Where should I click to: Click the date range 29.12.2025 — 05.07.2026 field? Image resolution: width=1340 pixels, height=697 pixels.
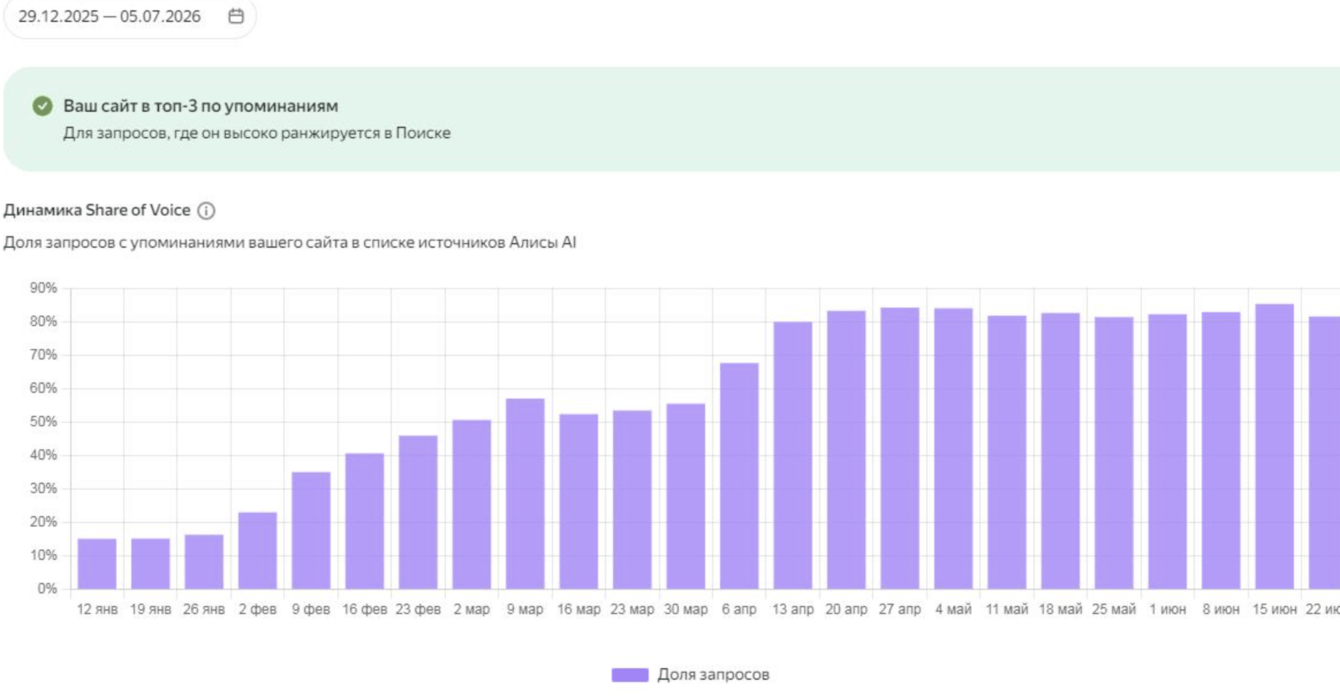130,16
